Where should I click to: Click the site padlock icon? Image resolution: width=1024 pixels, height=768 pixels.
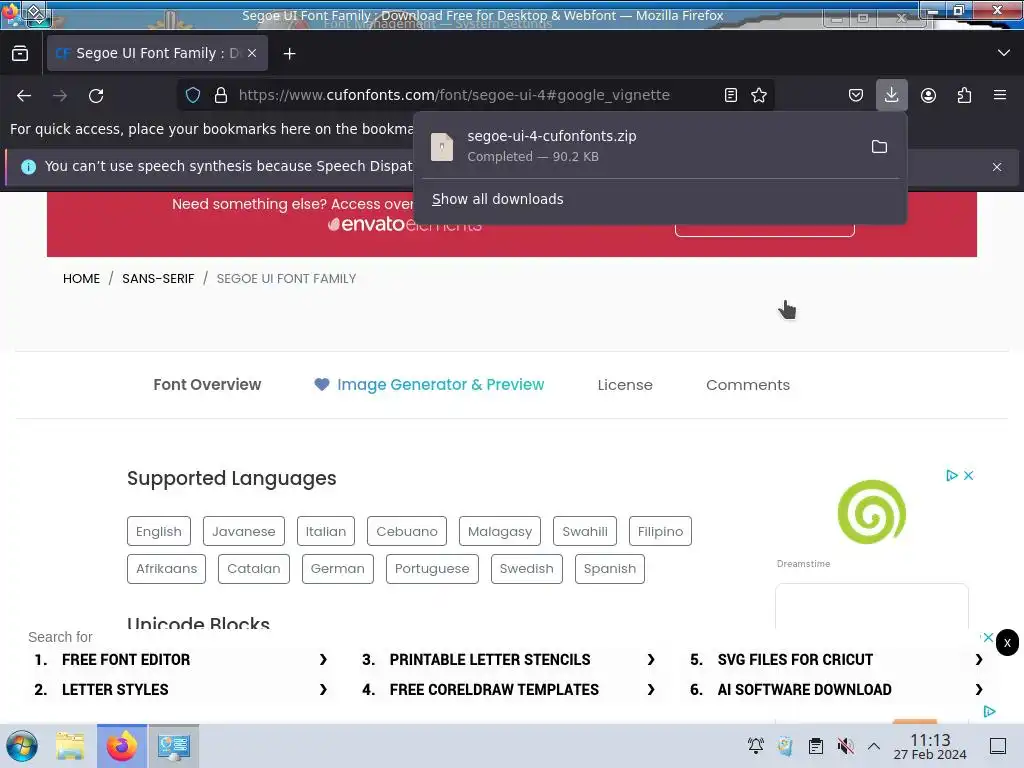coord(221,95)
